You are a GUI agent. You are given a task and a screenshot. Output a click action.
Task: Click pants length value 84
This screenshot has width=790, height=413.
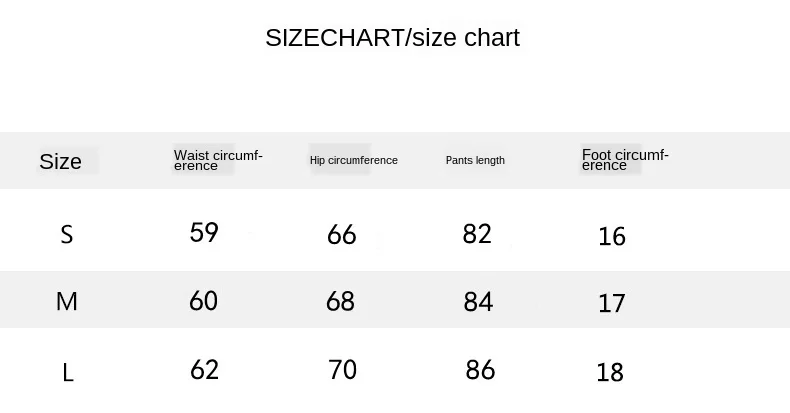[478, 302]
